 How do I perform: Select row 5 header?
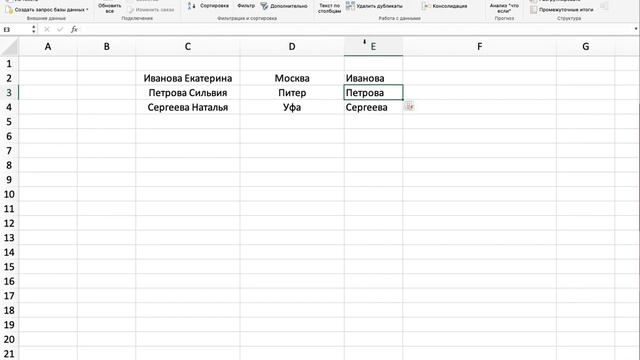[x=9, y=122]
